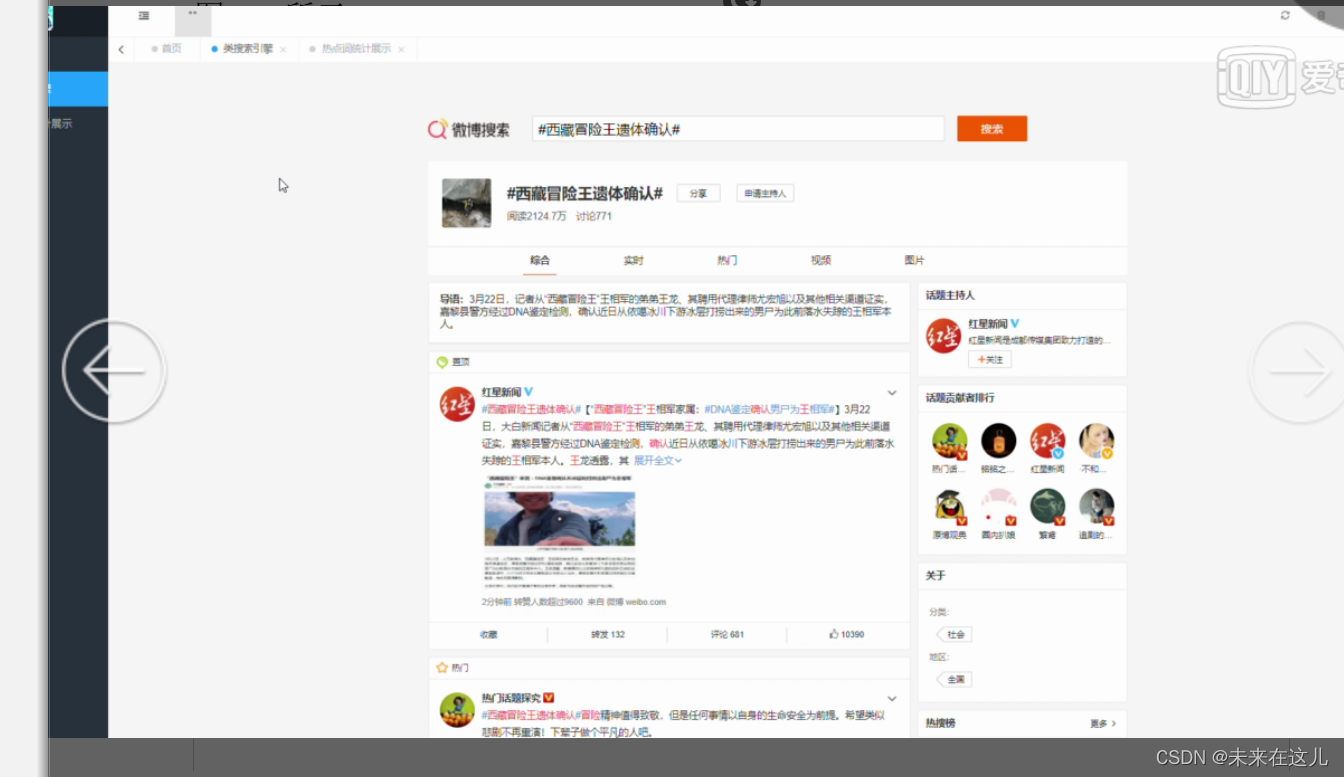Open contributor avatar 热门话...

pyautogui.click(x=950, y=440)
